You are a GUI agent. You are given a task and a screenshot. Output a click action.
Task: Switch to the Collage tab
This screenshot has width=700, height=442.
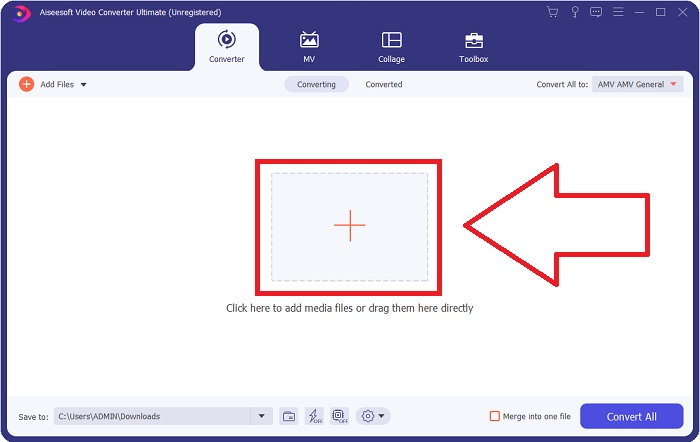pyautogui.click(x=391, y=46)
